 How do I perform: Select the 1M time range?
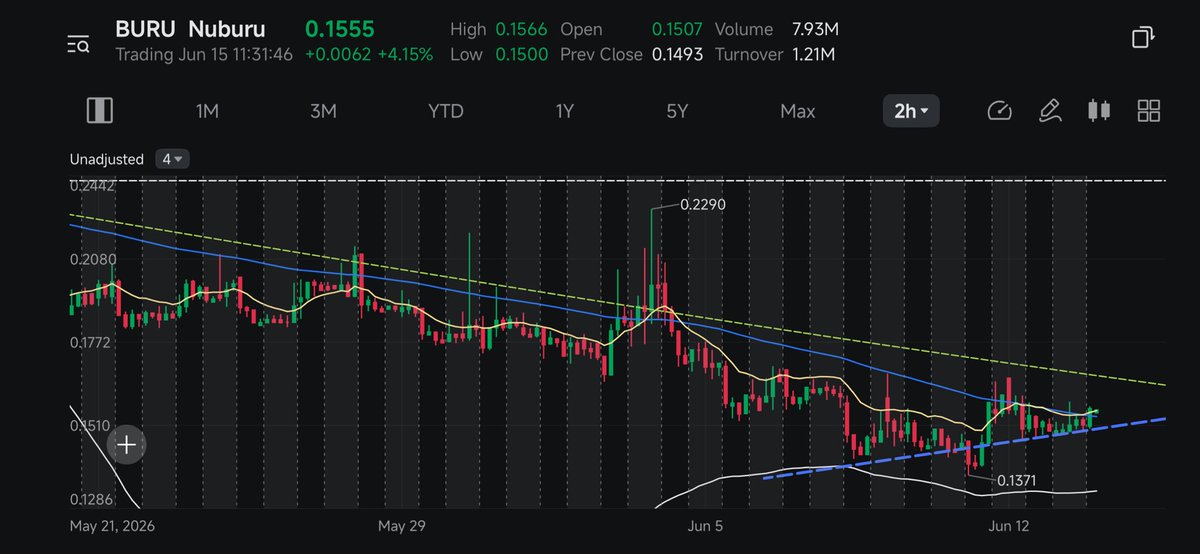(207, 111)
